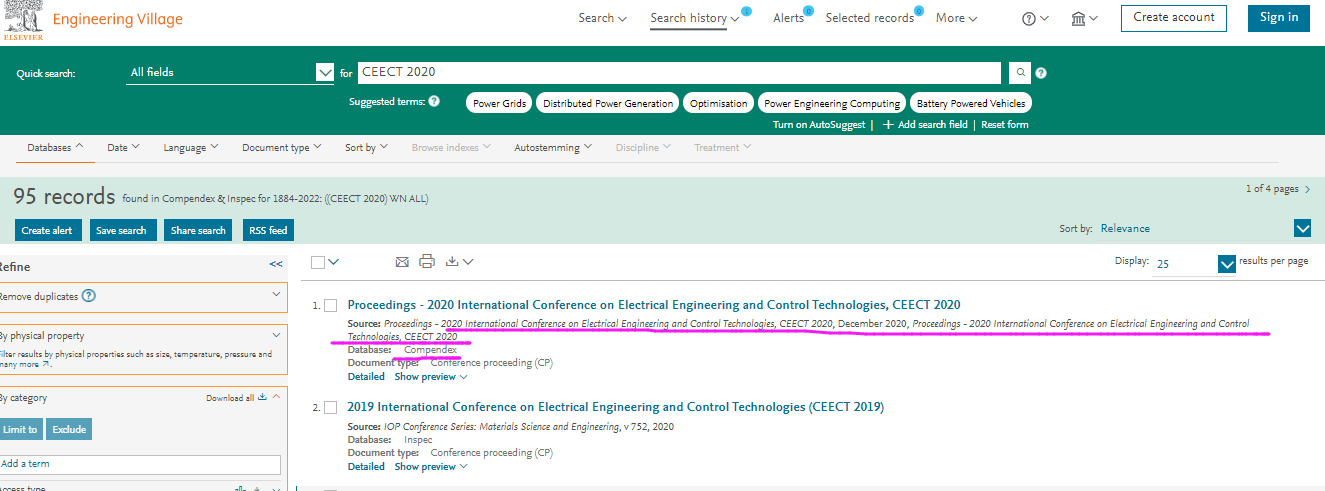Open Detailed view for record 1
This screenshot has width=1325, height=491.
pos(366,377)
